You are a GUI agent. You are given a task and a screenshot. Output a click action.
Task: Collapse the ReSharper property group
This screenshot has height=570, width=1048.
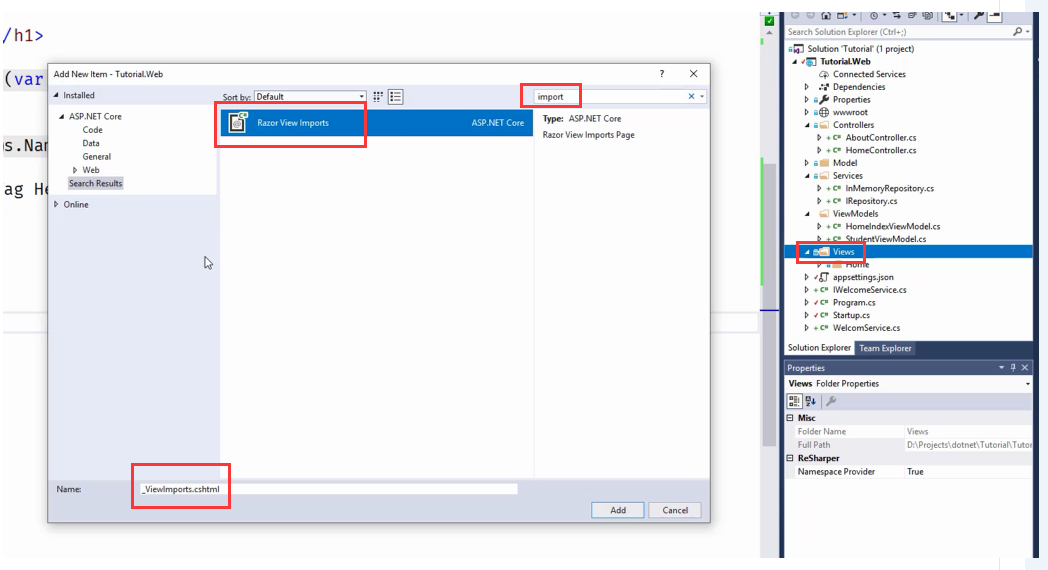pos(790,458)
